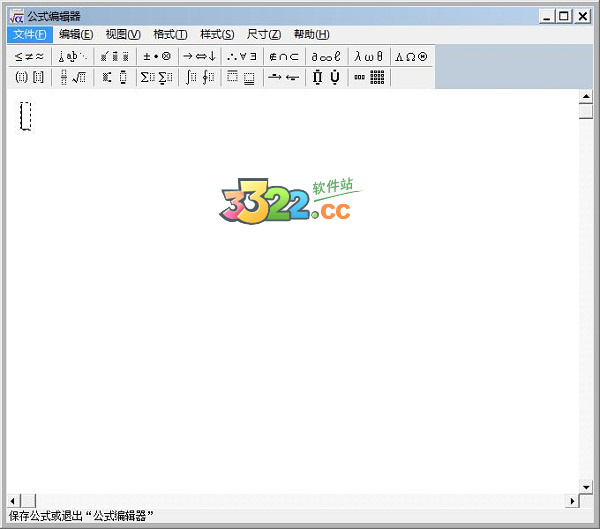Open the relational symbols palette (≤≠≈)
The image size is (600, 529).
29,57
